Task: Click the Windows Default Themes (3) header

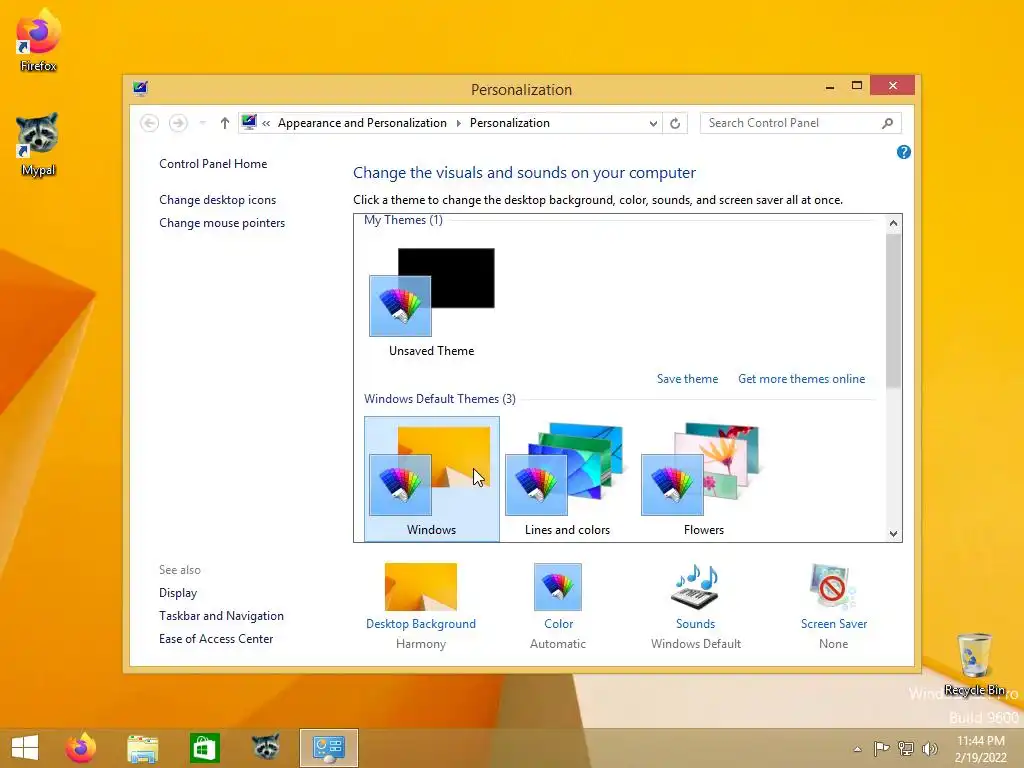Action: click(x=440, y=399)
